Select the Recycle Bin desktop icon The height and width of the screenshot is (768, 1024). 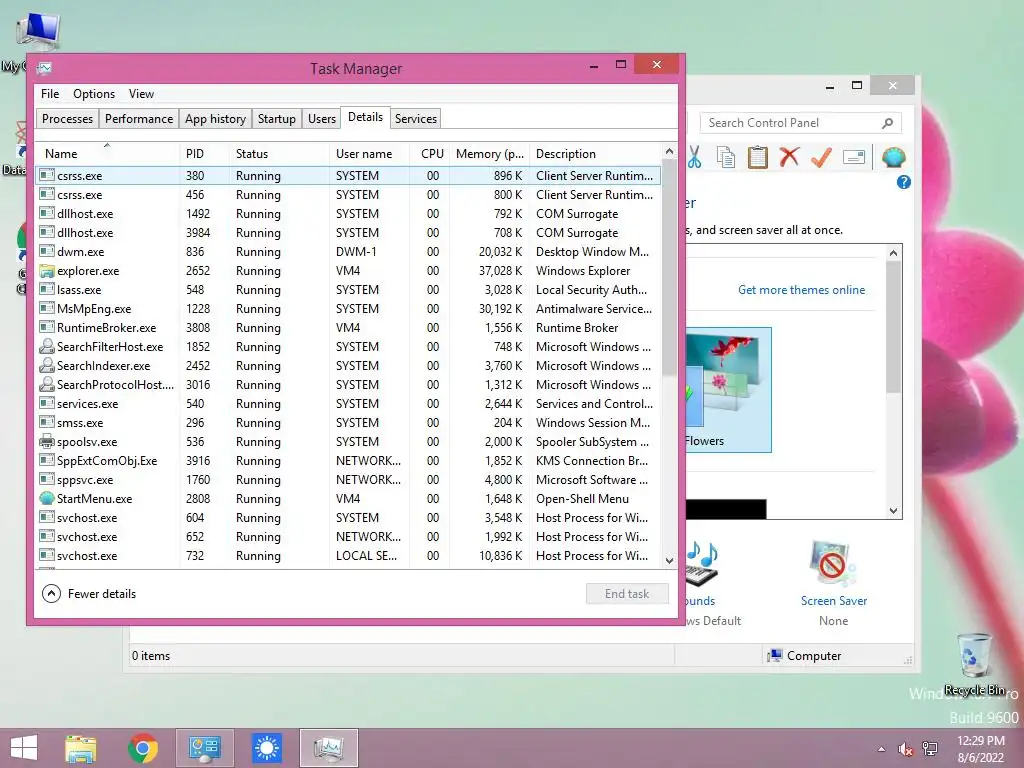click(974, 664)
